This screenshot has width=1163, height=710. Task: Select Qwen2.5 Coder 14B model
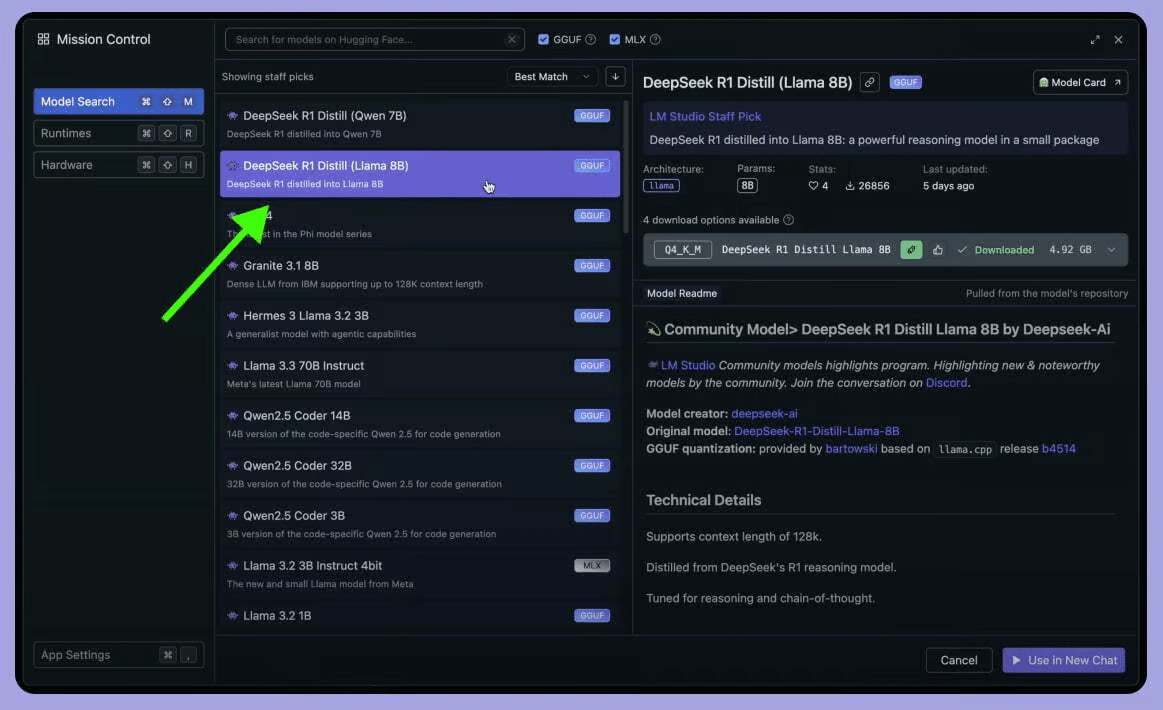click(x=420, y=424)
